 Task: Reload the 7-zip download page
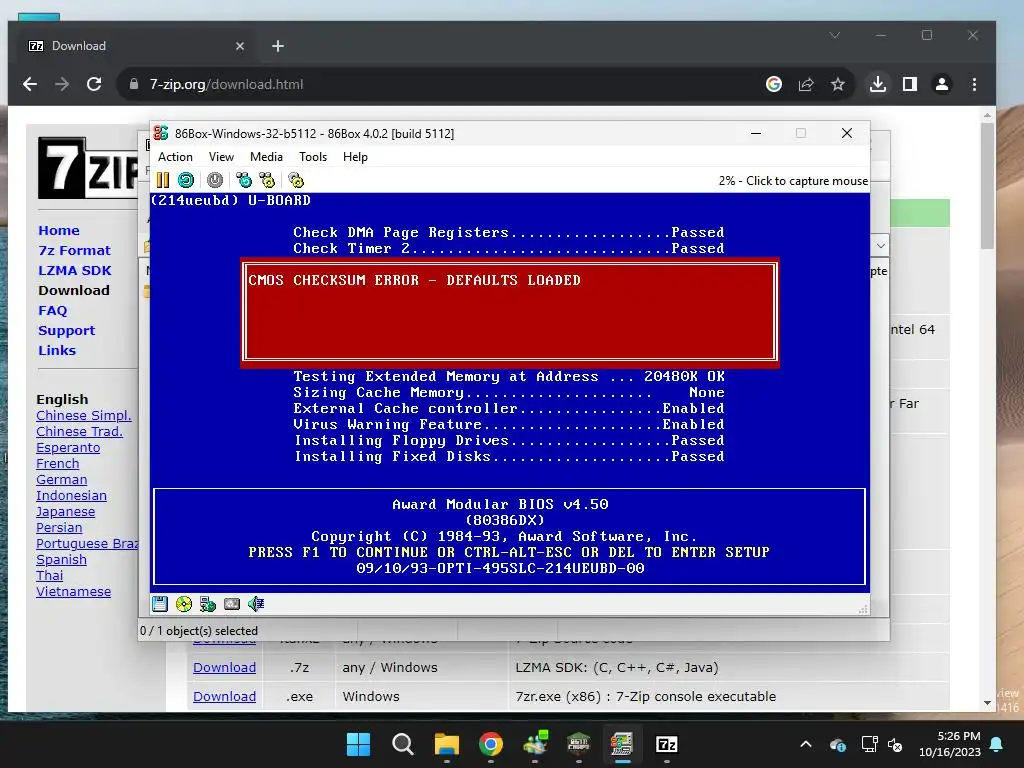coord(94,84)
